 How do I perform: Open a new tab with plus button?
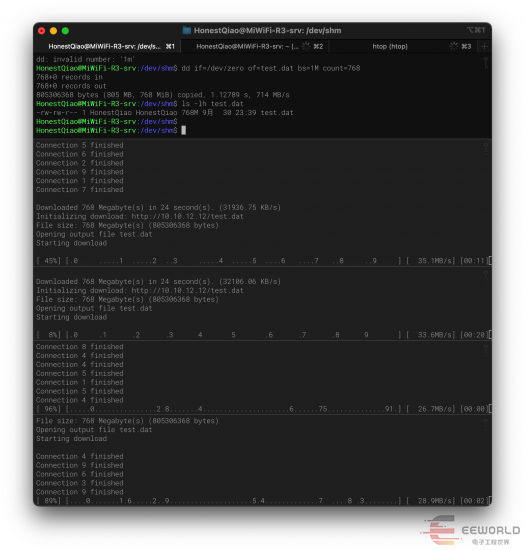(484, 46)
